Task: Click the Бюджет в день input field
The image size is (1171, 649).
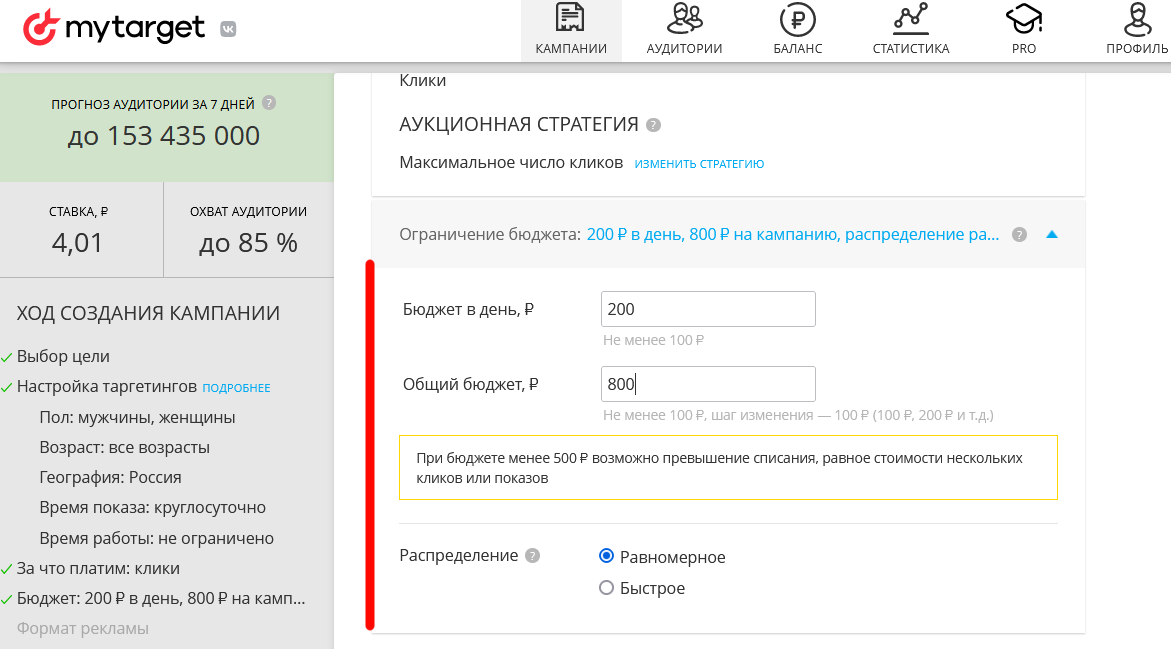Action: point(707,309)
